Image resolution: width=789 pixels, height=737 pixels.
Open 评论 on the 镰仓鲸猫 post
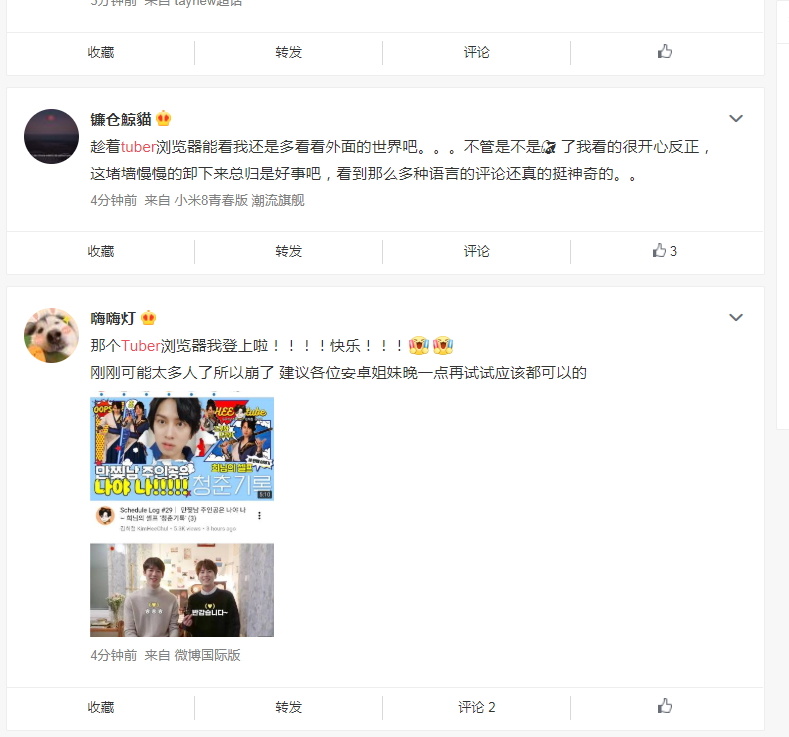pyautogui.click(x=476, y=251)
